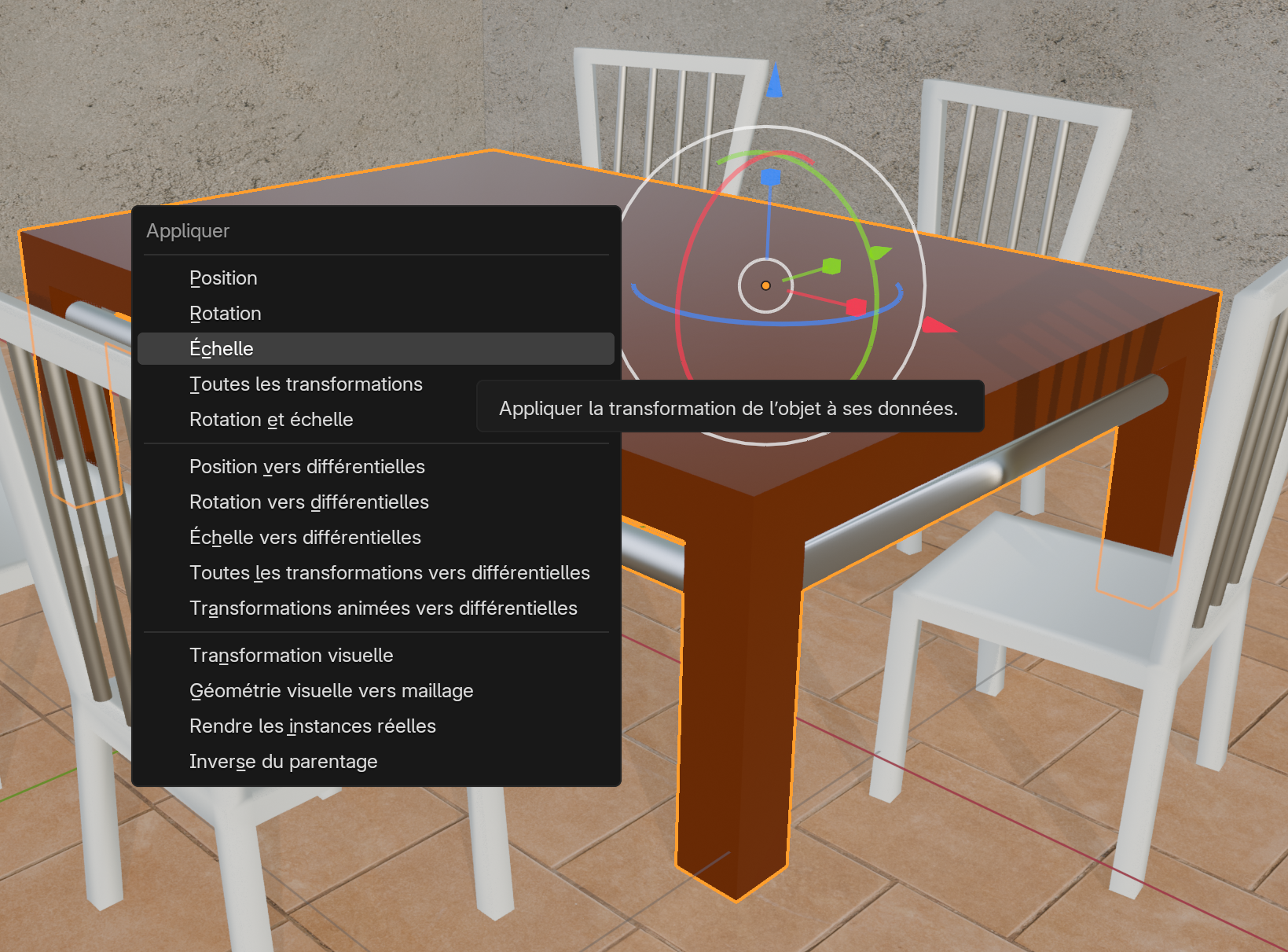Image resolution: width=1288 pixels, height=952 pixels.
Task: Click the red X-axis arrow tip of gizmo
Action: [937, 325]
